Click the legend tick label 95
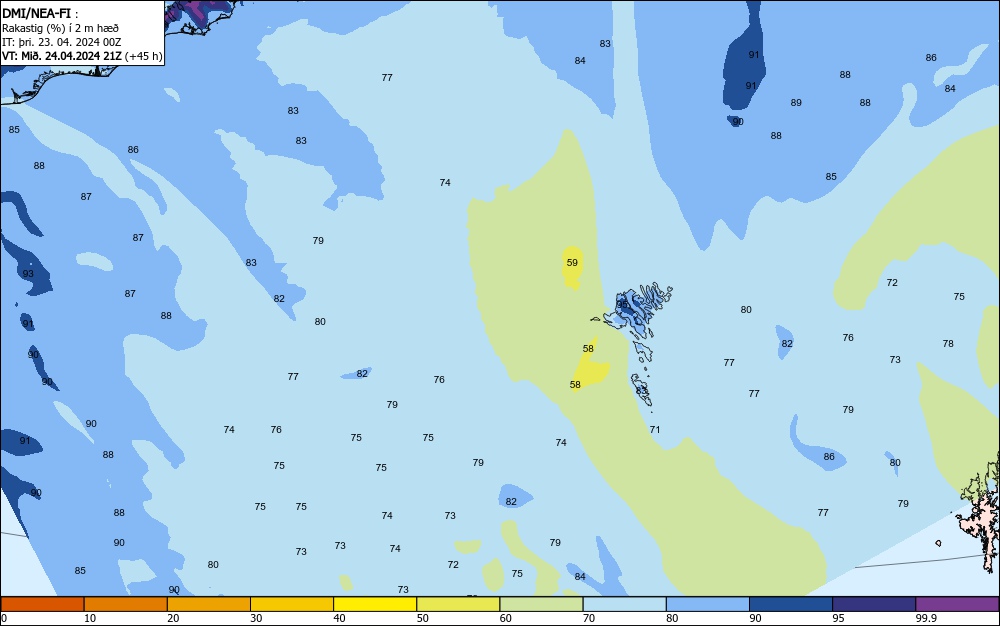The height and width of the screenshot is (626, 1000). pyautogui.click(x=838, y=618)
